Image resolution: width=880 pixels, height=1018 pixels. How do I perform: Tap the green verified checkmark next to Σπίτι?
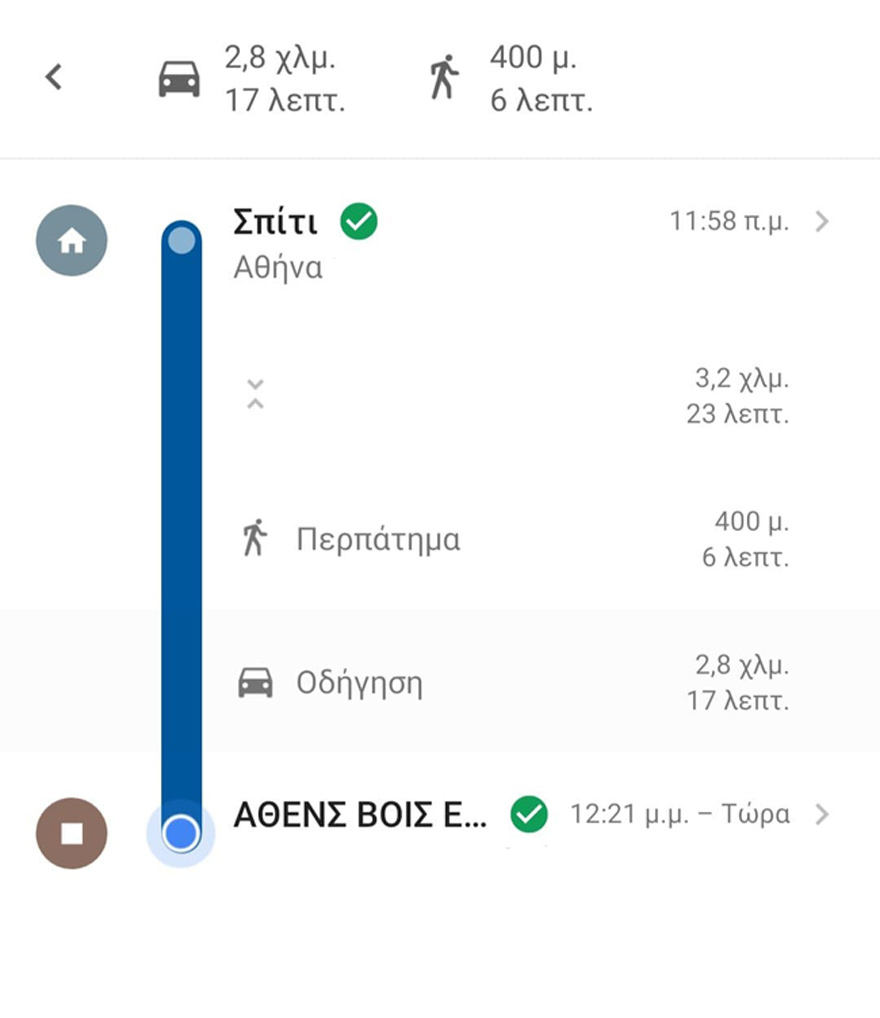click(x=359, y=222)
